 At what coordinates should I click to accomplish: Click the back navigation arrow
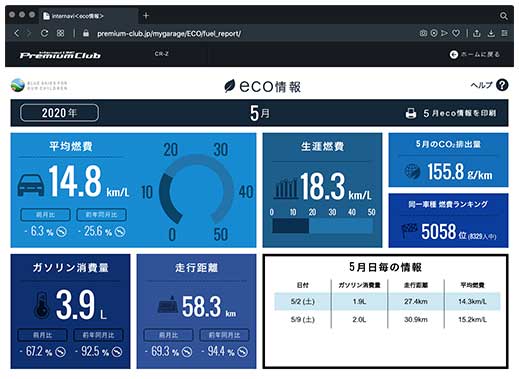coord(17,33)
